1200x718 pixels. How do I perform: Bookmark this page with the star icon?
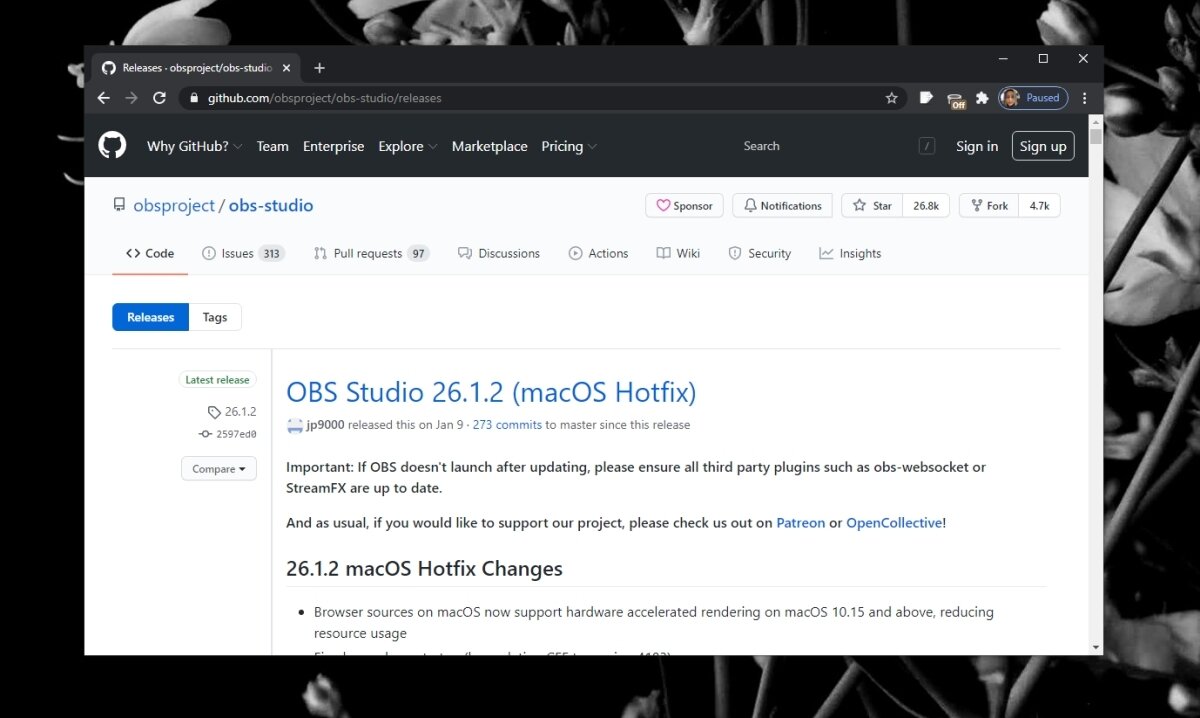(891, 98)
